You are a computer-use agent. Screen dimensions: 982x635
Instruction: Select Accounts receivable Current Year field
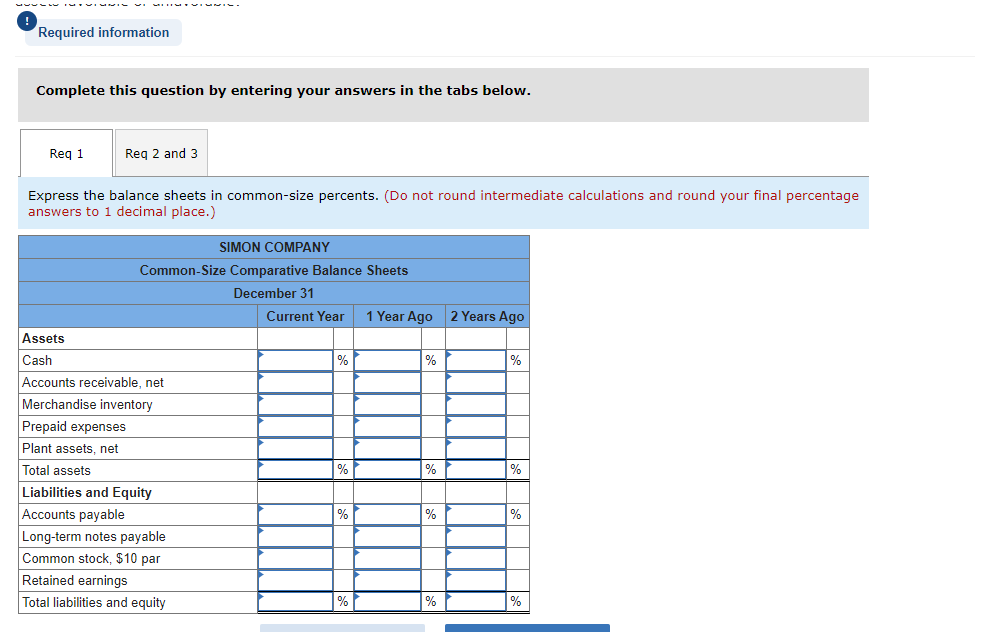(296, 383)
